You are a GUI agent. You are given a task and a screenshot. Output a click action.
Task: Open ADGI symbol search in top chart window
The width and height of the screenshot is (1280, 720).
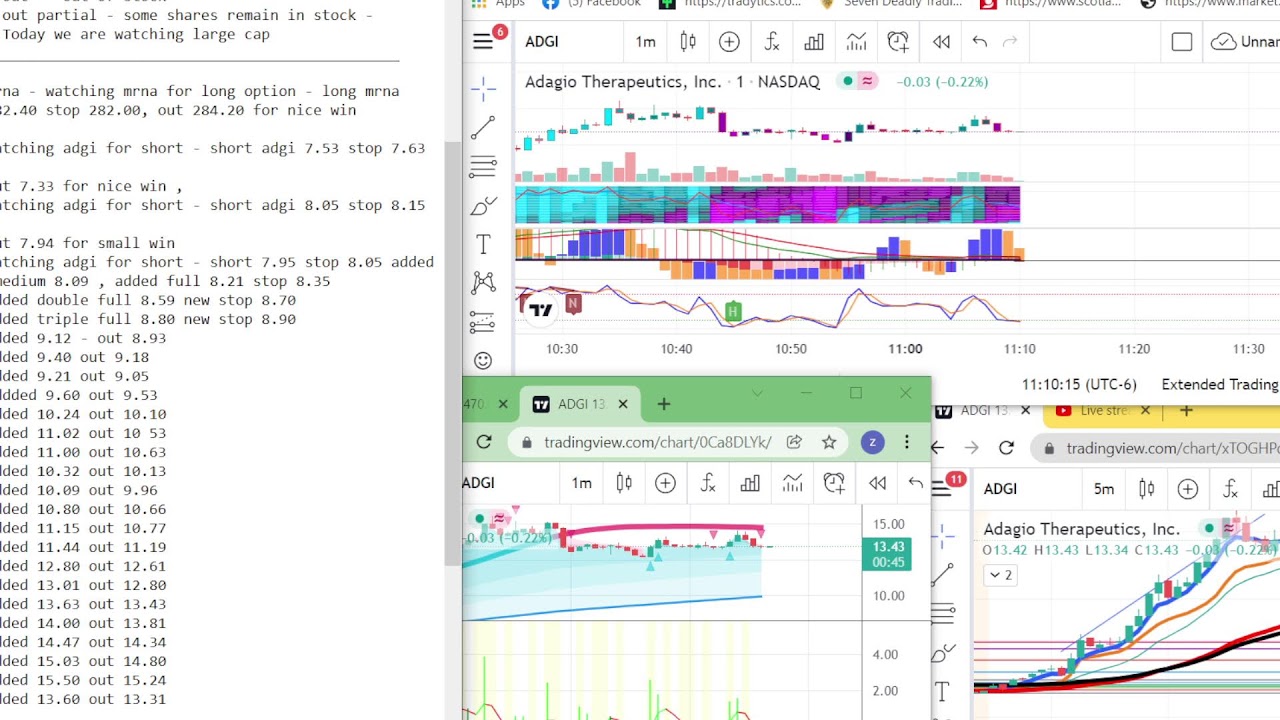[541, 41]
